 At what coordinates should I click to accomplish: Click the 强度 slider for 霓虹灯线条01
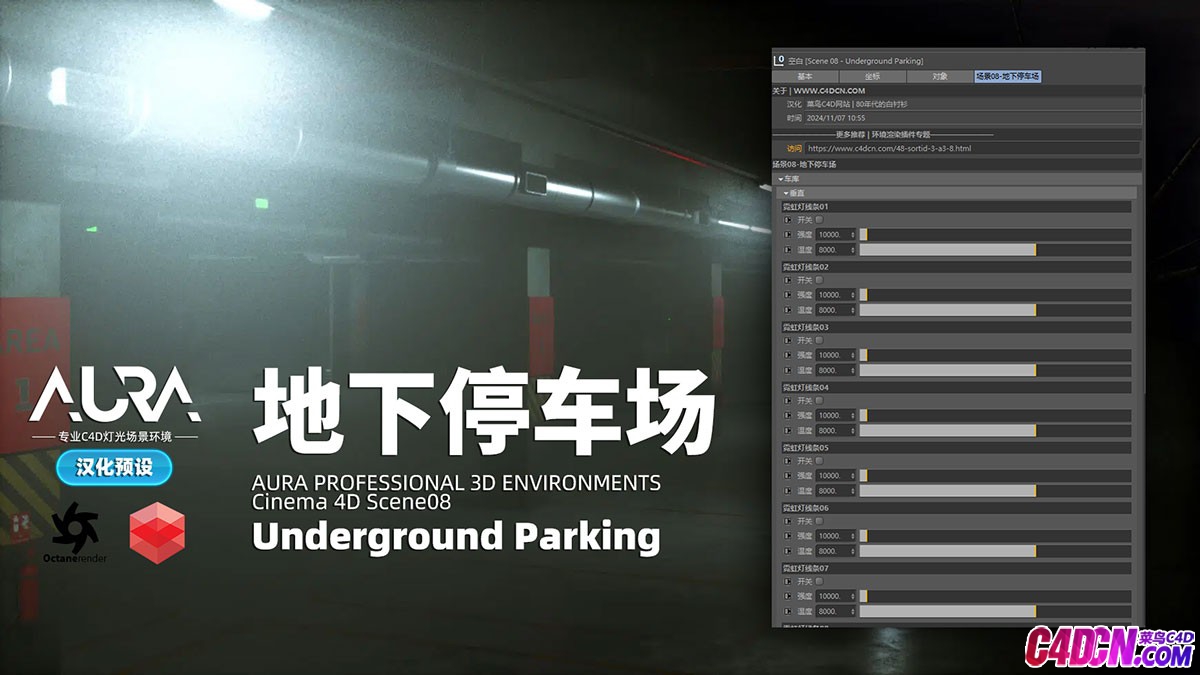[995, 235]
